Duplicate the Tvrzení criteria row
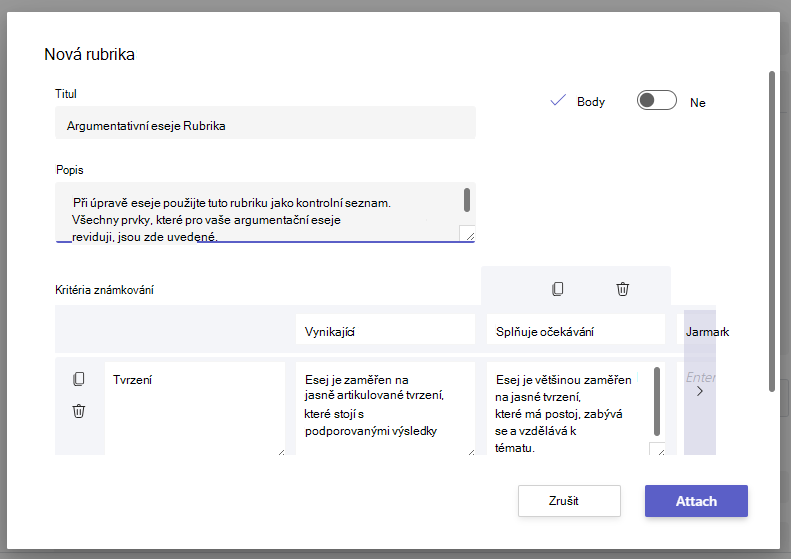 point(79,379)
